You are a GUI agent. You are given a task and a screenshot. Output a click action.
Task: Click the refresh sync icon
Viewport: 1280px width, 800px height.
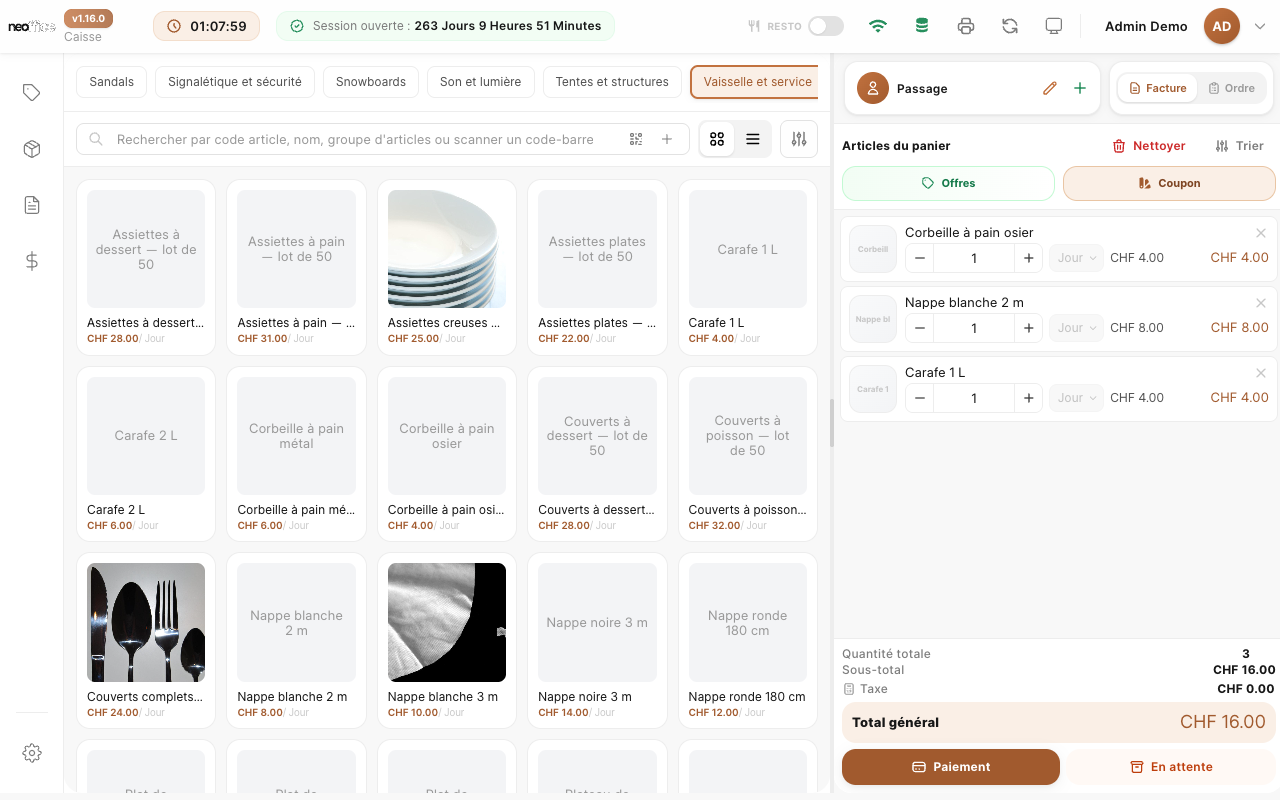tap(1010, 26)
